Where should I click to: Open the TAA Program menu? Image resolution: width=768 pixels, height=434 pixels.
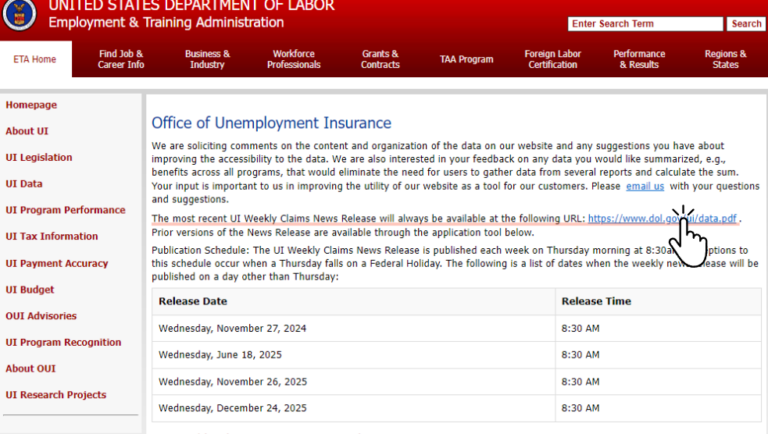pos(466,59)
